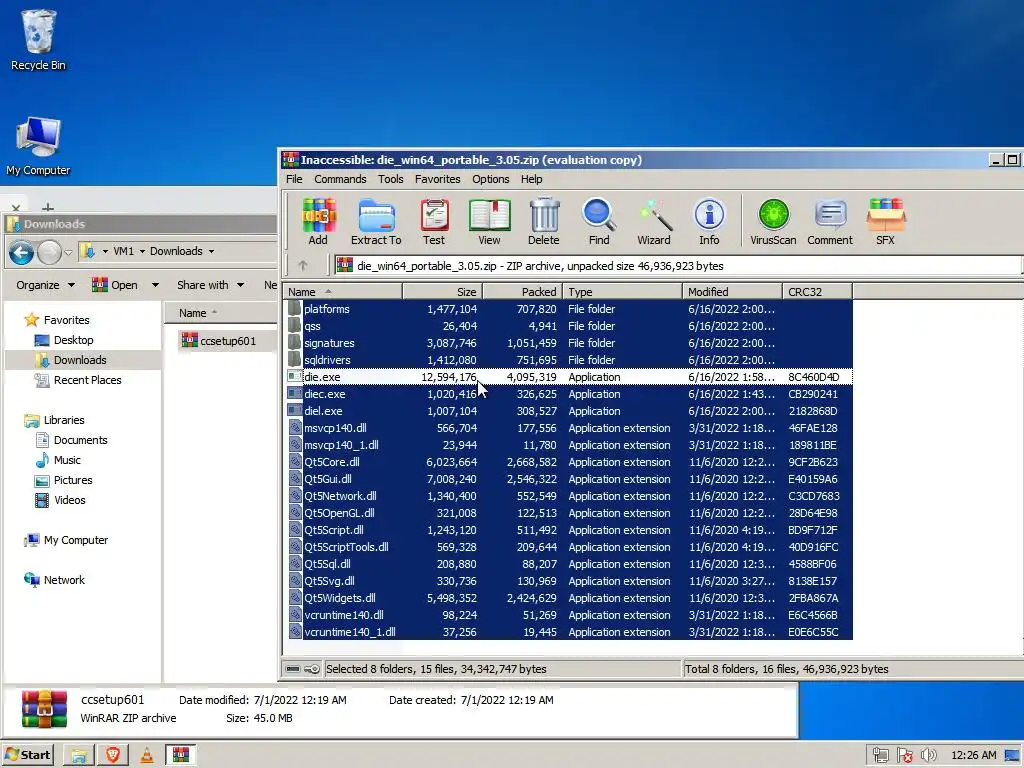This screenshot has width=1024, height=768.
Task: Select Network in the navigation pane
Action: pos(64,580)
